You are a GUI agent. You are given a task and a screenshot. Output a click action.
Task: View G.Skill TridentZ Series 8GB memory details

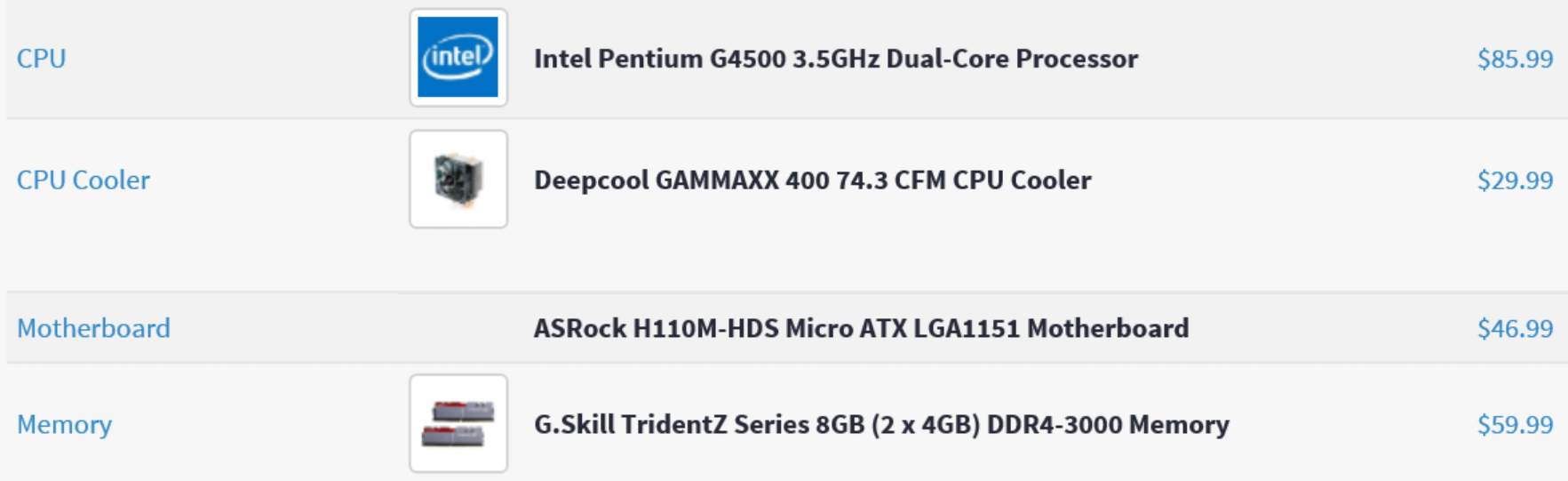pyautogui.click(x=881, y=424)
